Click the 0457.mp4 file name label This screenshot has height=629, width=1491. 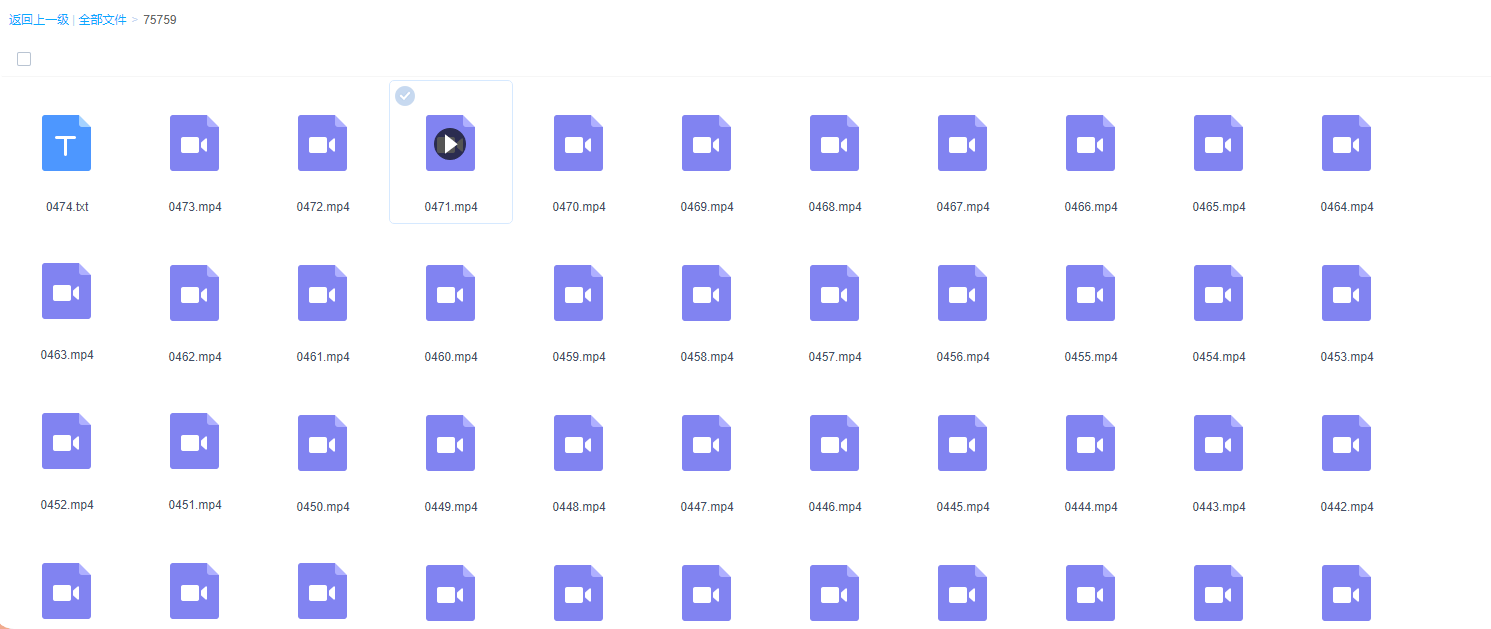tap(835, 357)
